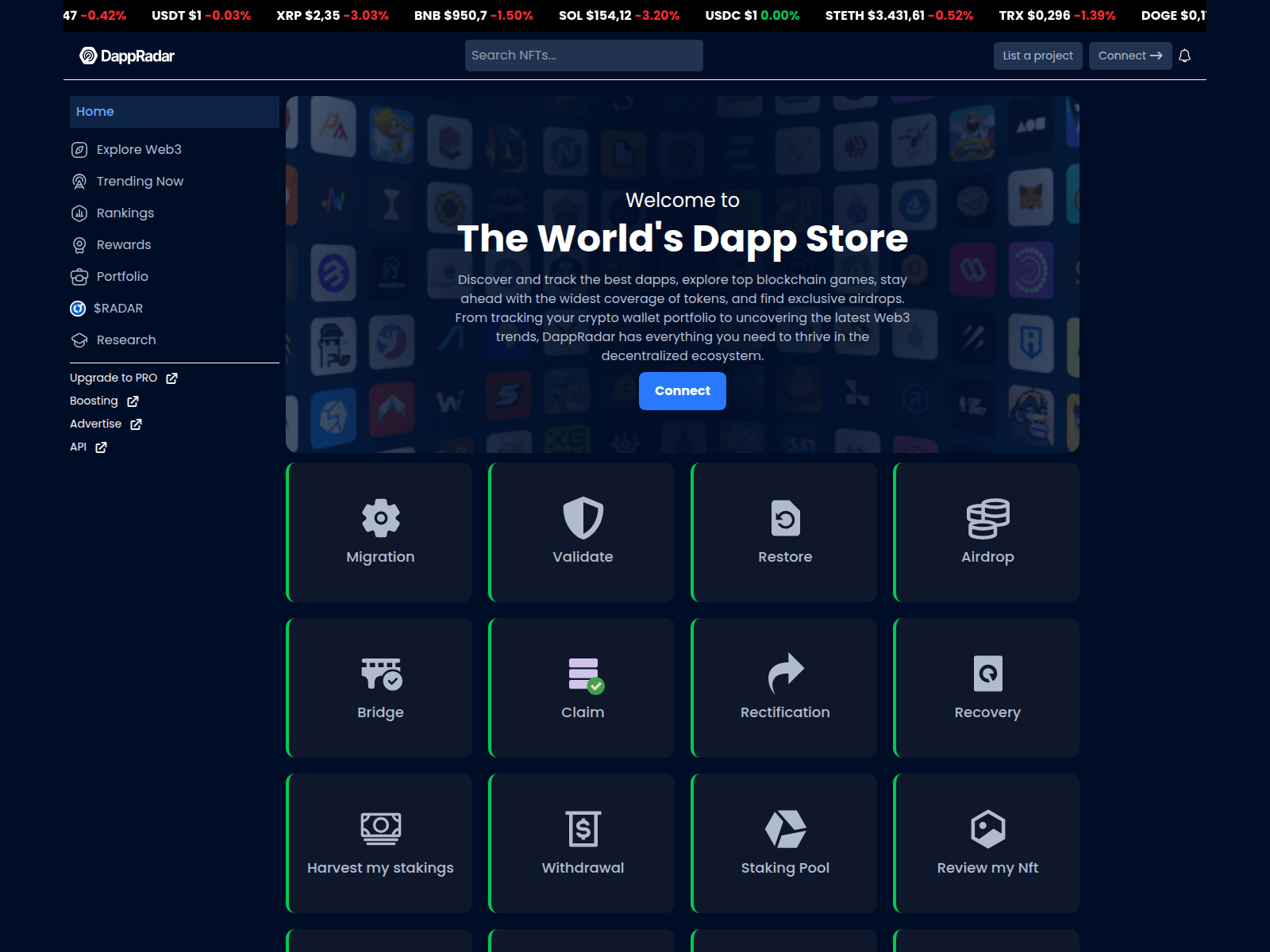This screenshot has height=952, width=1270.
Task: Click the Harvest my stakings cash icon
Action: click(x=381, y=828)
